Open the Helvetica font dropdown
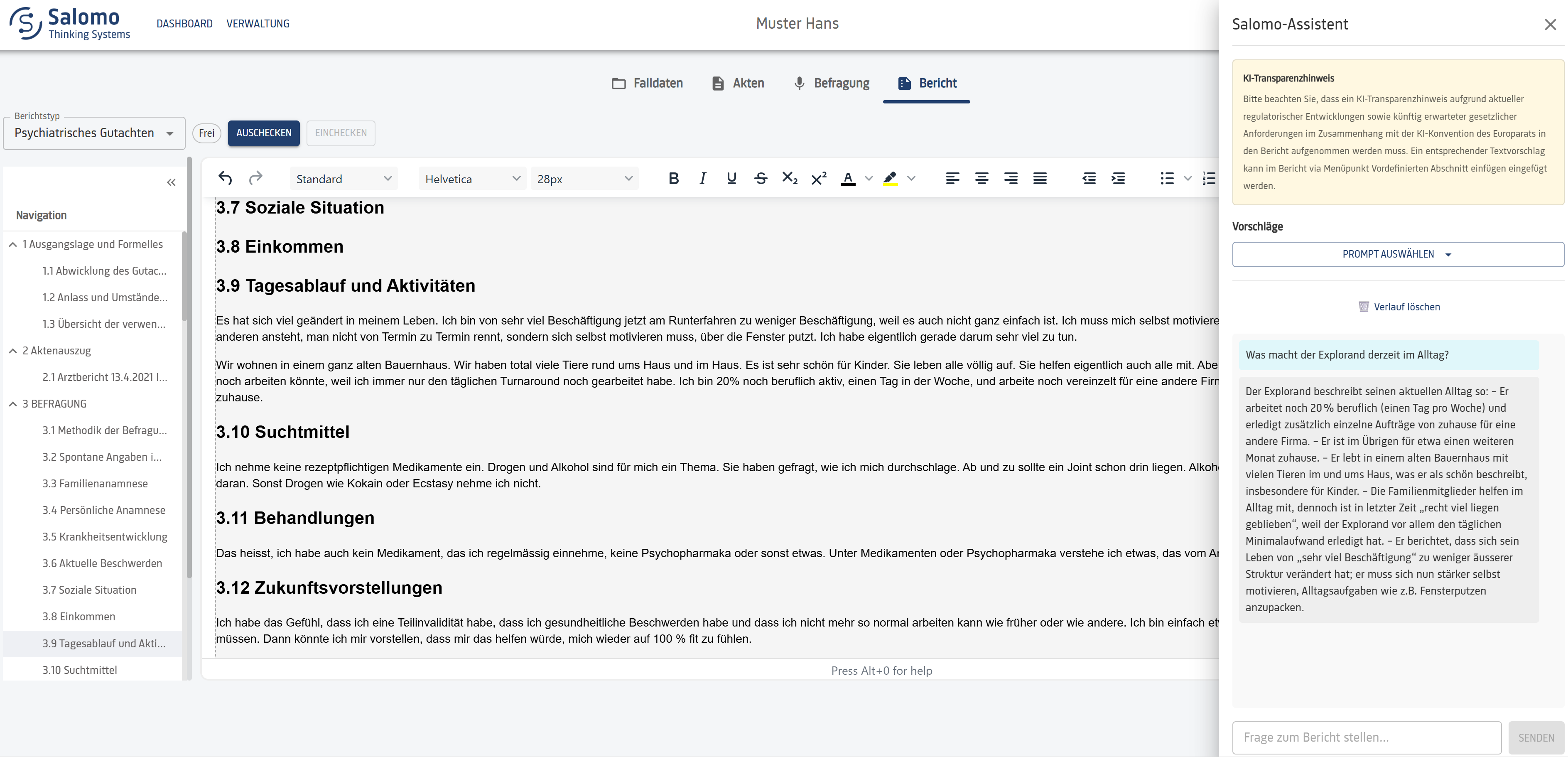Image resolution: width=1568 pixels, height=757 pixels. (472, 178)
